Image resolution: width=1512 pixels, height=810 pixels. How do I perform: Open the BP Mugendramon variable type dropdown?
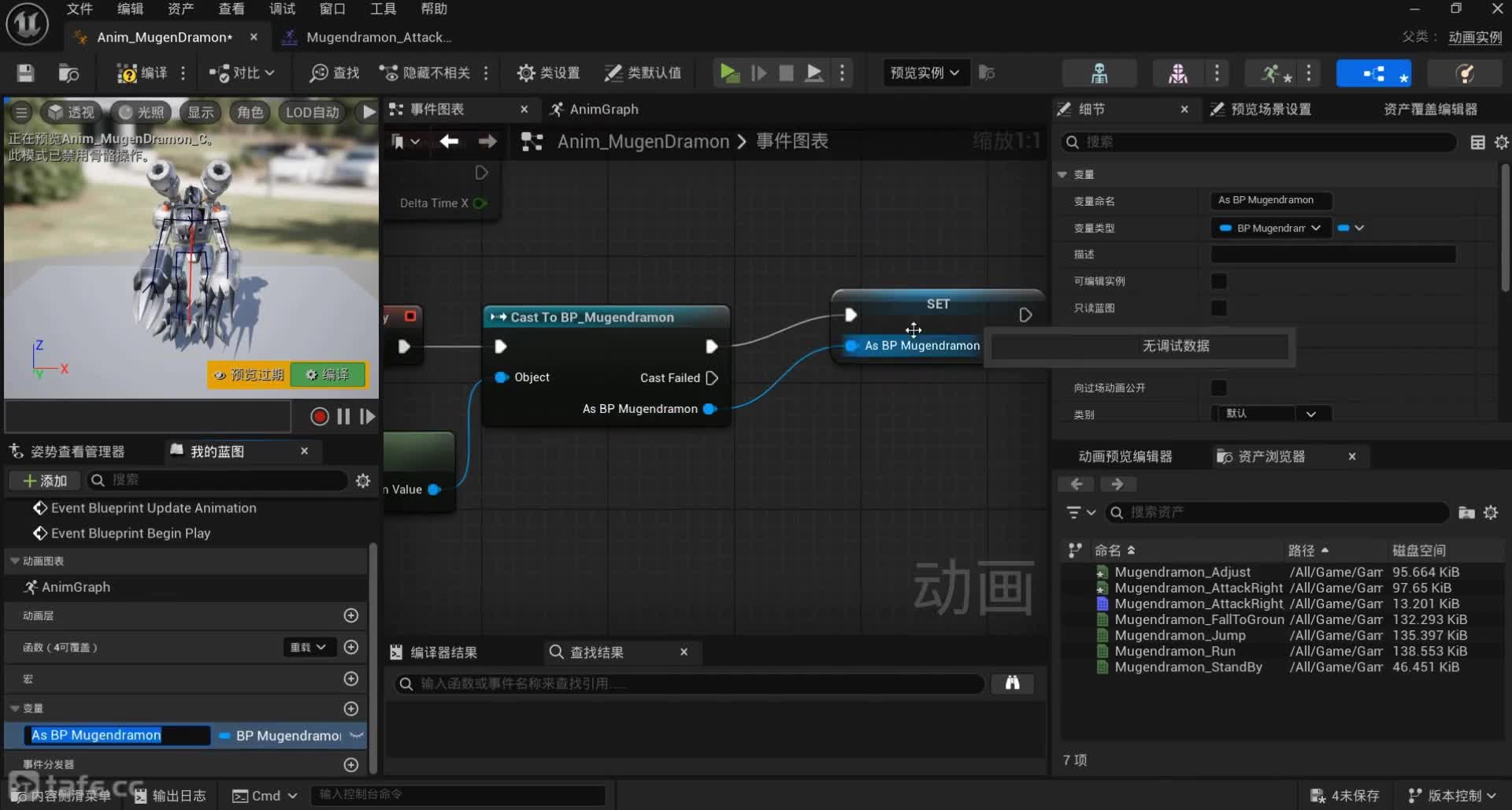click(1269, 229)
